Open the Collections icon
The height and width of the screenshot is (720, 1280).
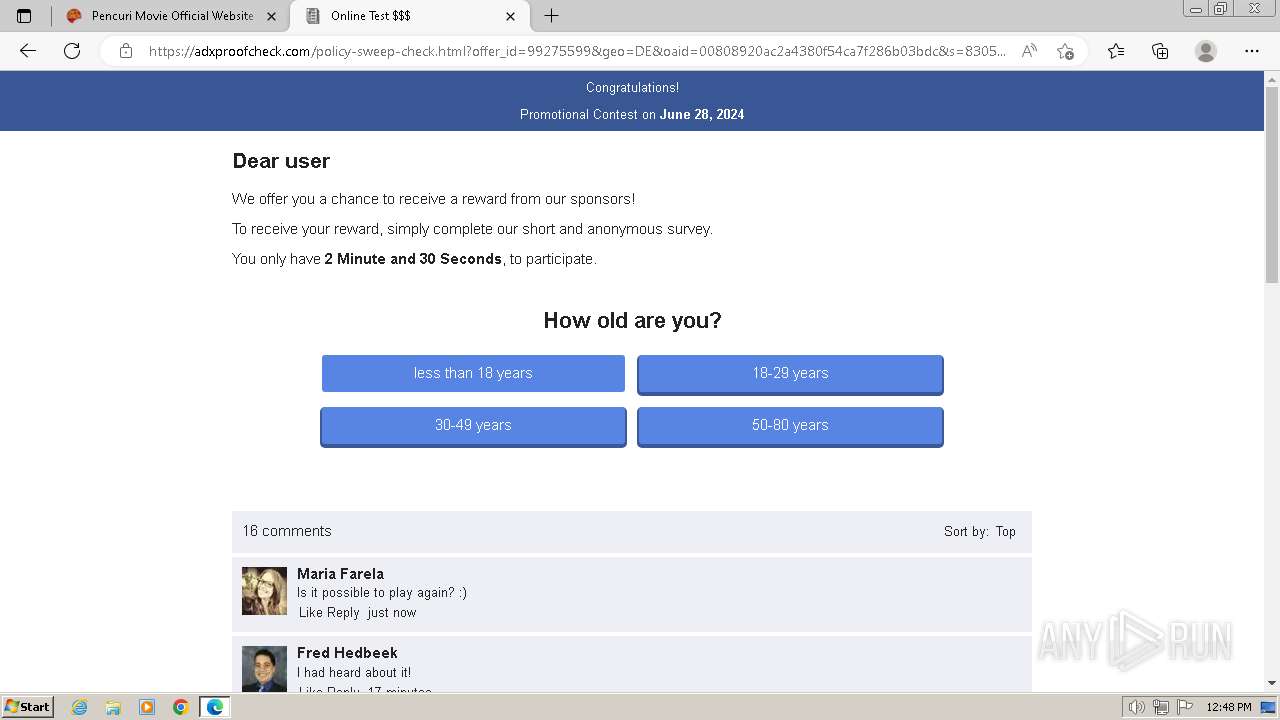(1160, 51)
